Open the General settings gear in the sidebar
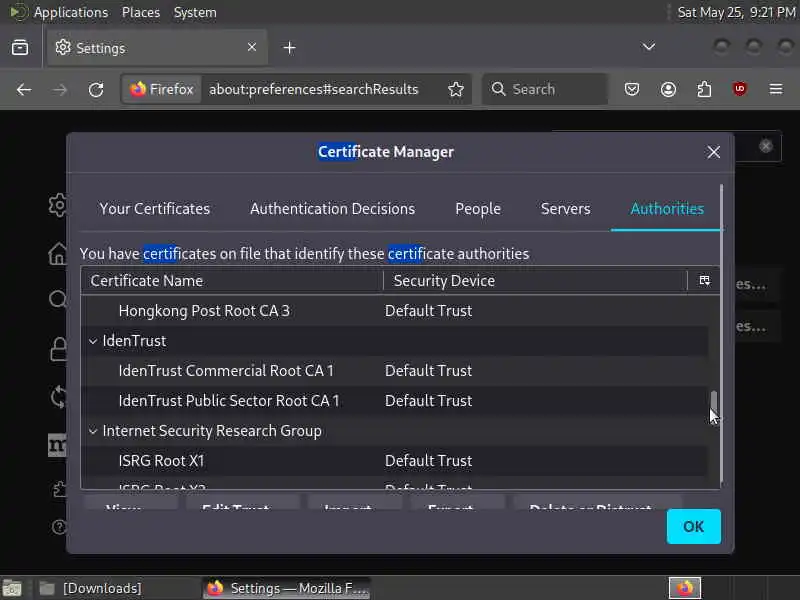Viewport: 800px width, 600px height. 58,205
